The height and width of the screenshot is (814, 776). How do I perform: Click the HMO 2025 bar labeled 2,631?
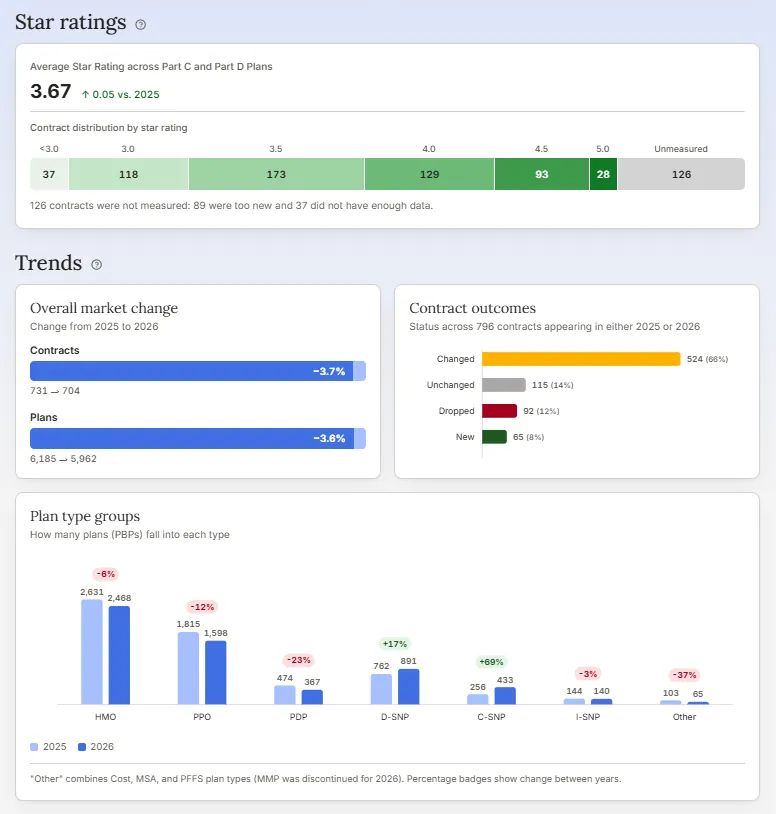[x=92, y=652]
